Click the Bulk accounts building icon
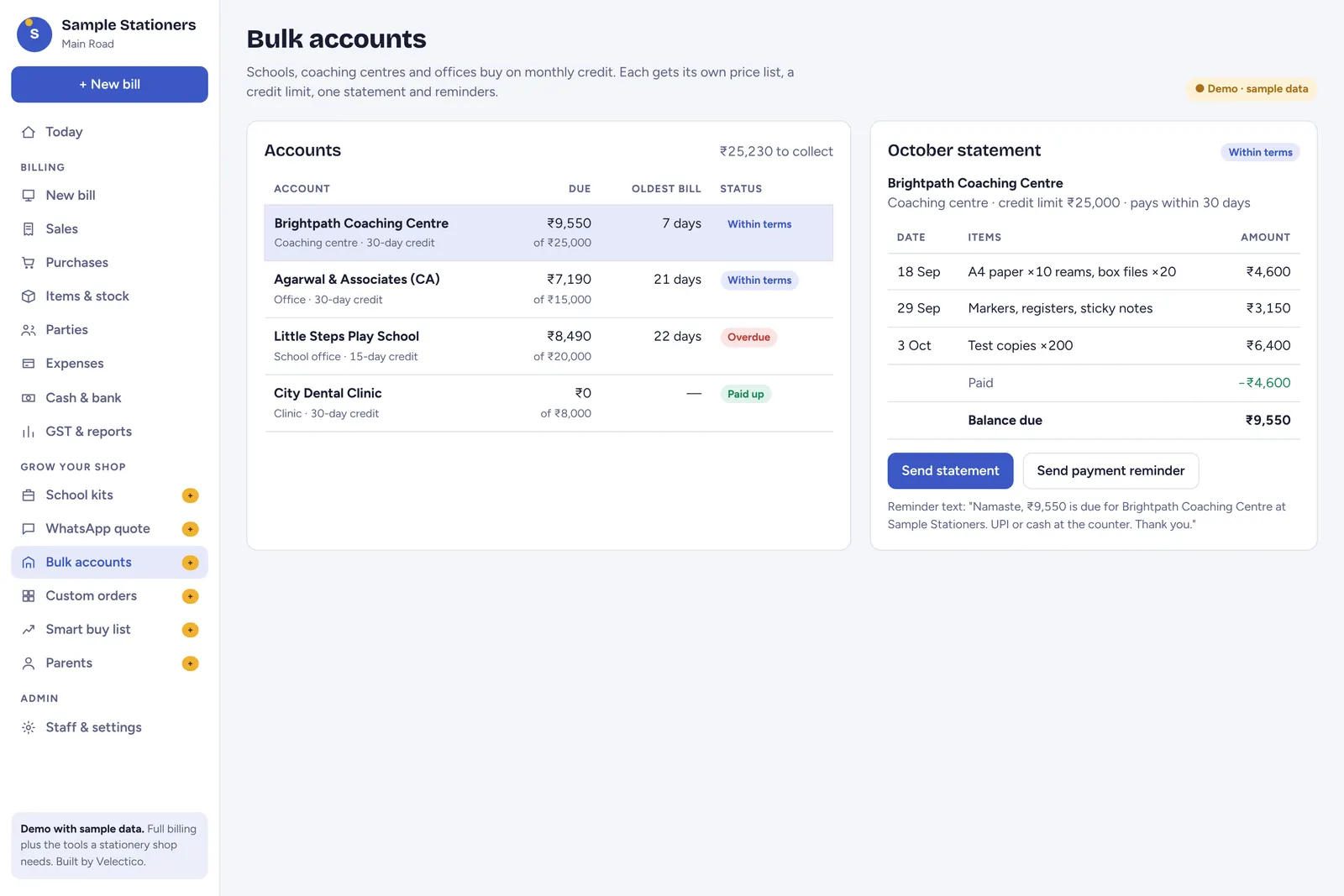 (x=29, y=562)
